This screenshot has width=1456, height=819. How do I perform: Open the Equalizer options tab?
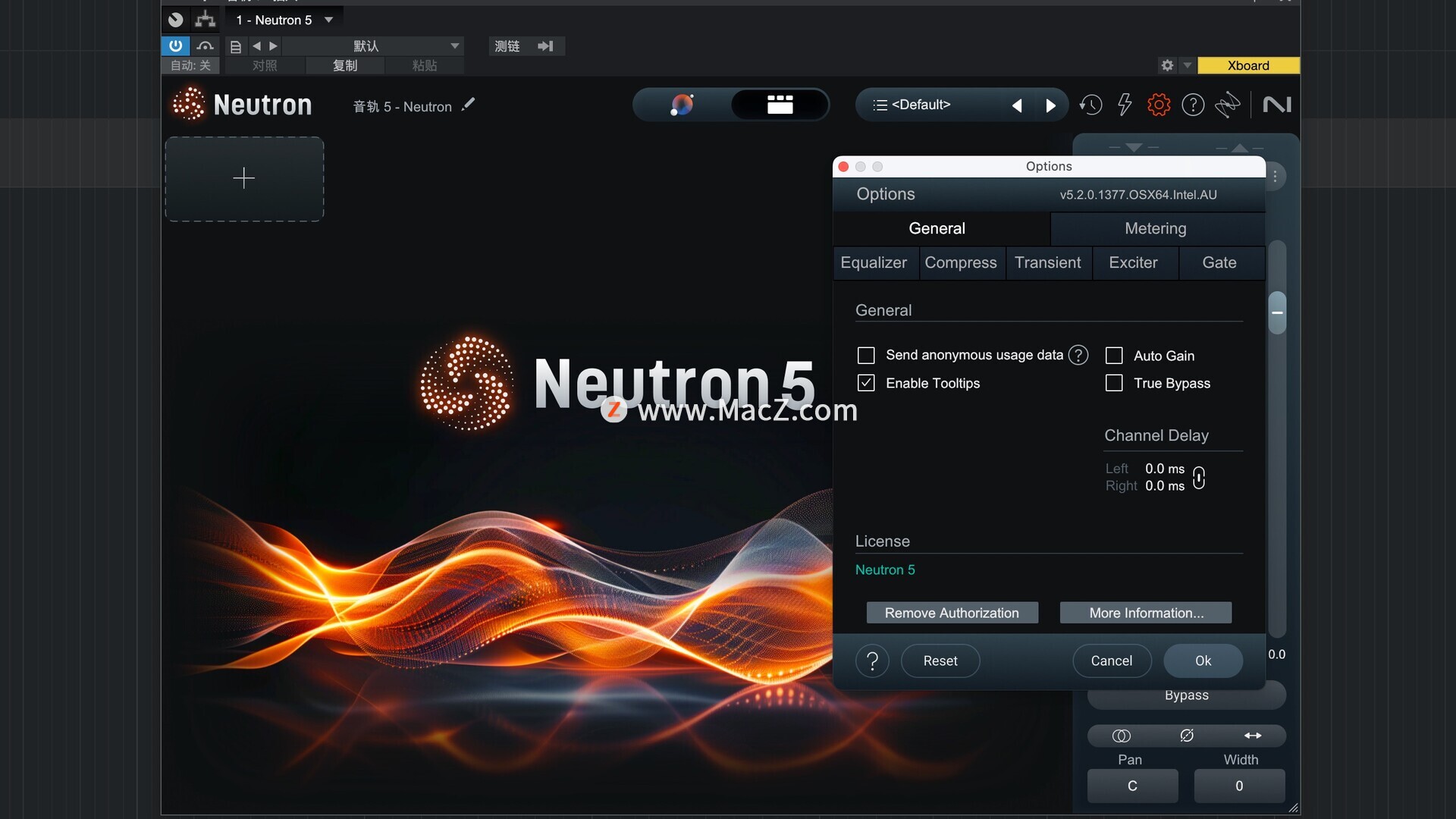(874, 262)
